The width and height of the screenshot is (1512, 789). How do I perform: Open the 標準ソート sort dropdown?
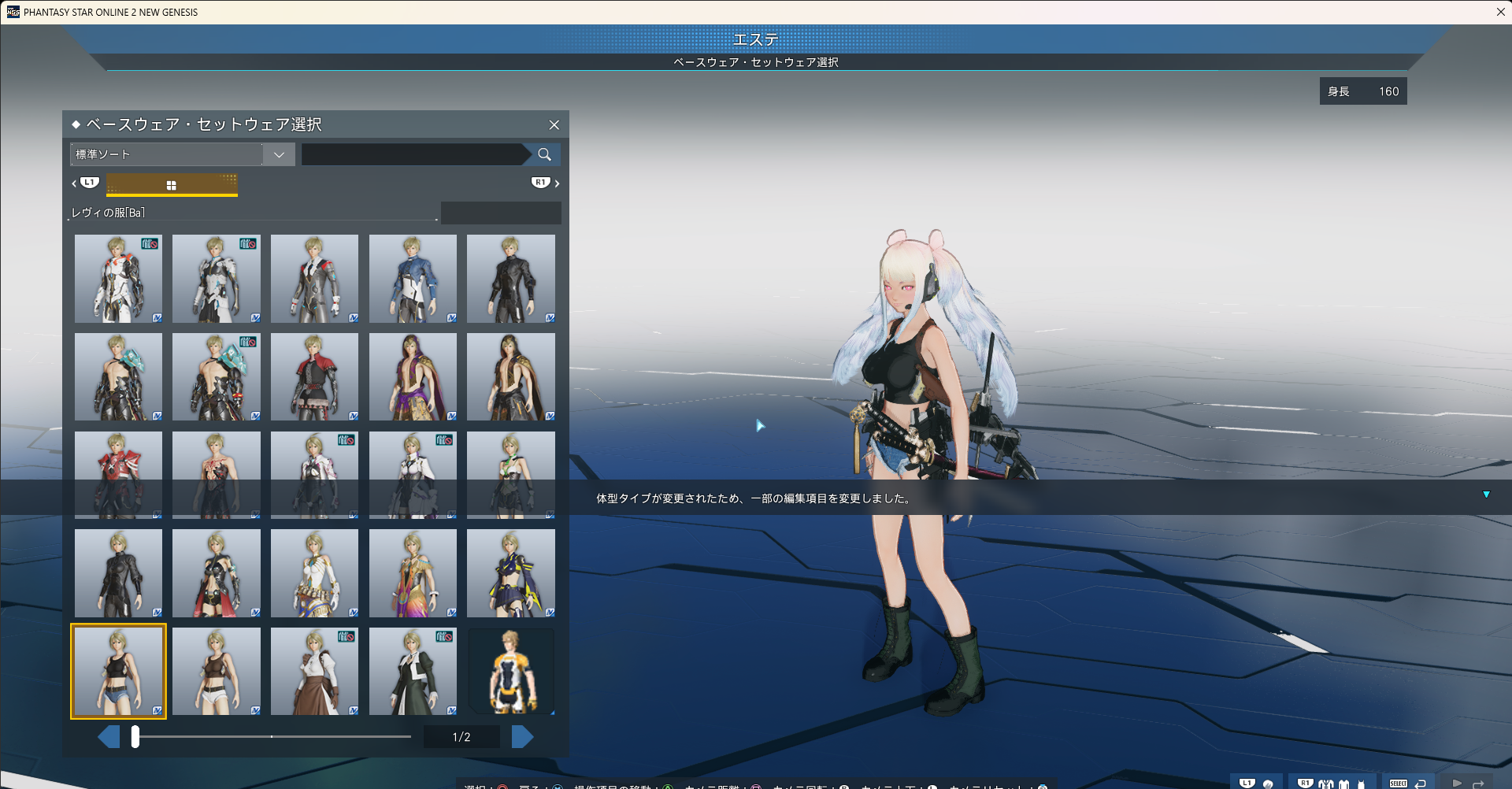pos(183,154)
